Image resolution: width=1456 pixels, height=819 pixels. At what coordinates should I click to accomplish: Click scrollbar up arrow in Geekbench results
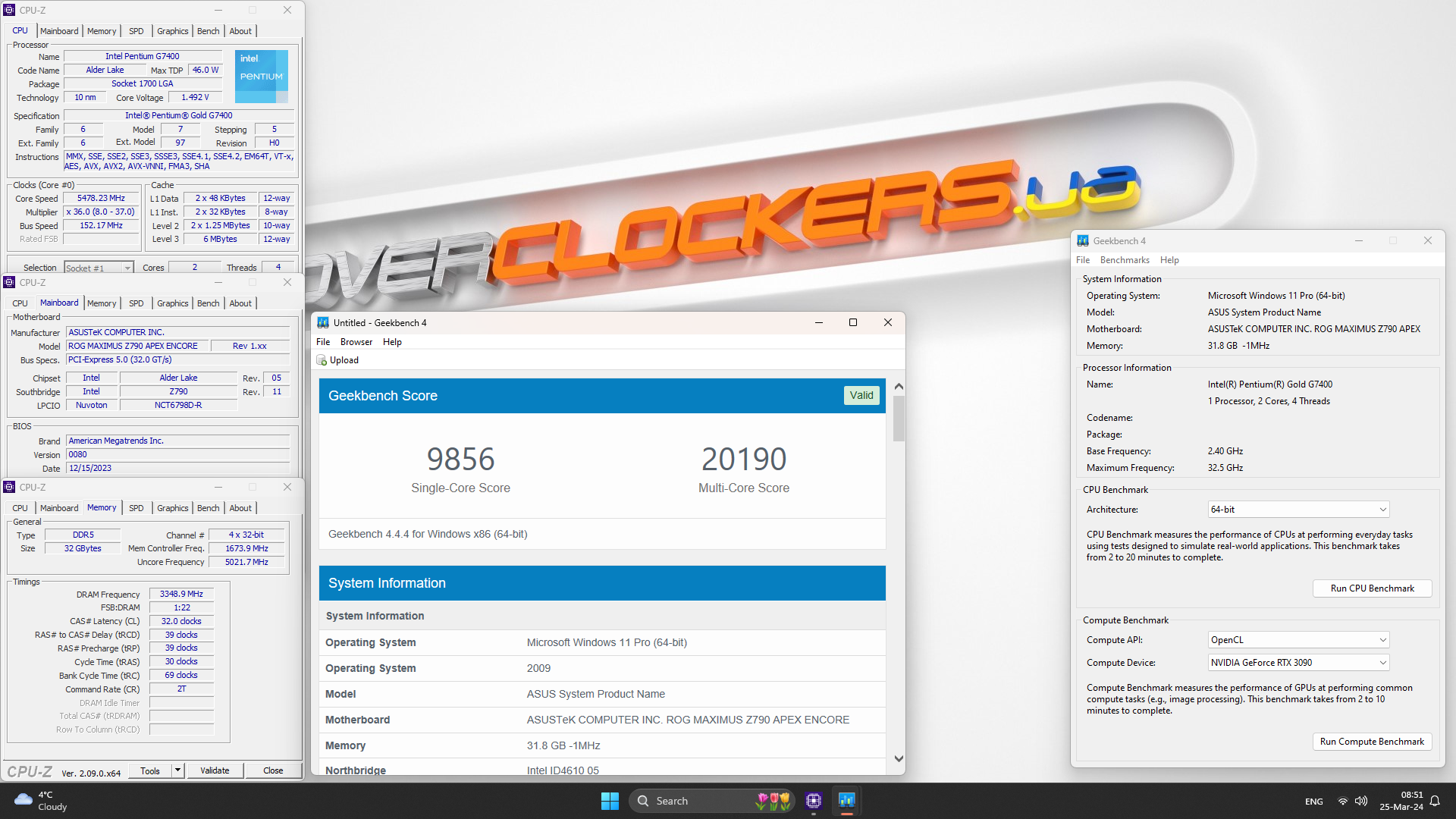click(x=899, y=387)
